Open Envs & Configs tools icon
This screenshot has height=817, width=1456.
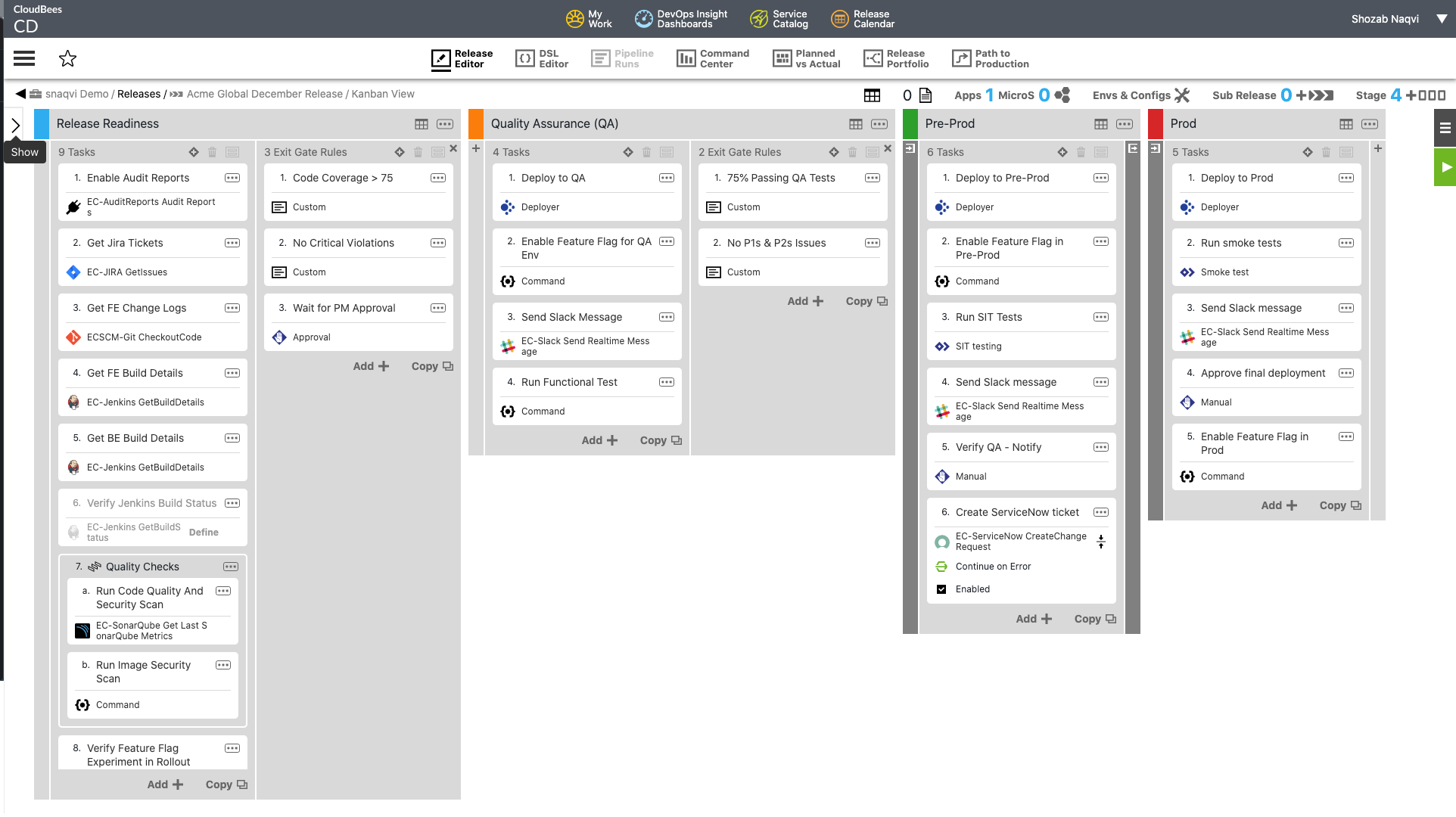[x=1182, y=95]
